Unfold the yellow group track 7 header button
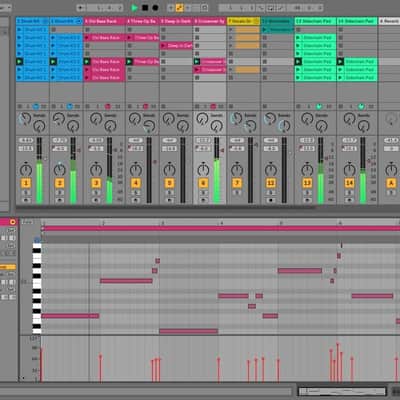 pos(256,21)
